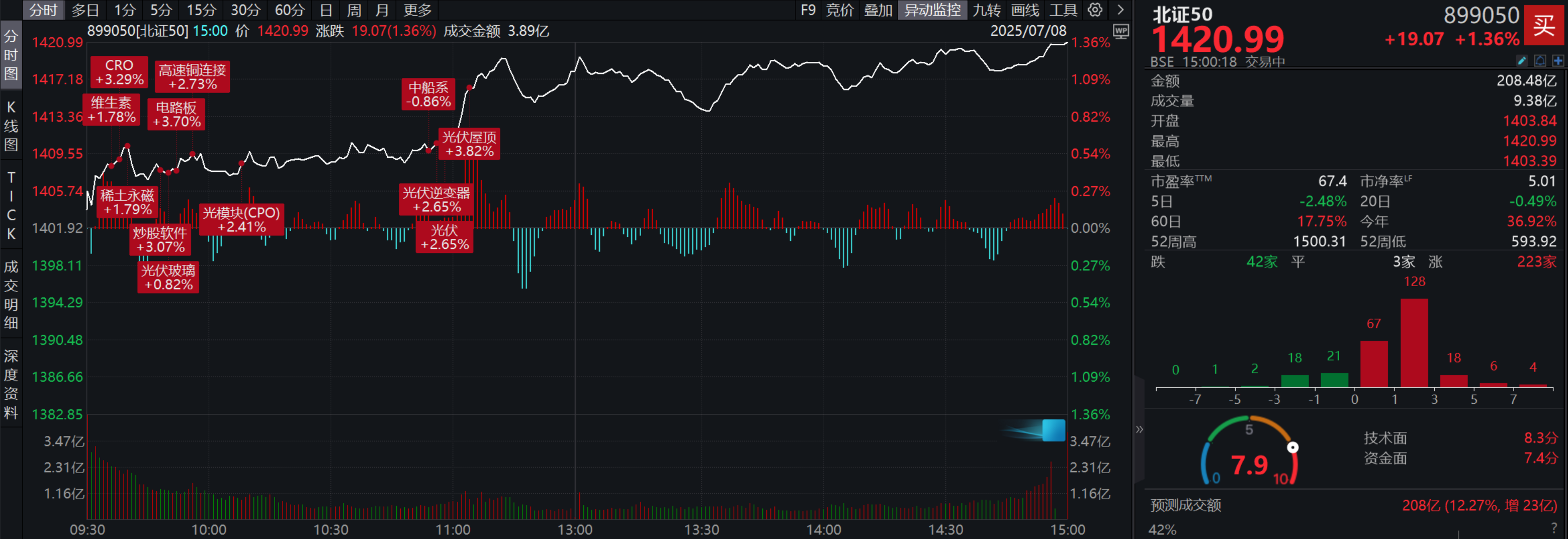
Task: Switch to the 5分 period tab
Action: [x=161, y=10]
